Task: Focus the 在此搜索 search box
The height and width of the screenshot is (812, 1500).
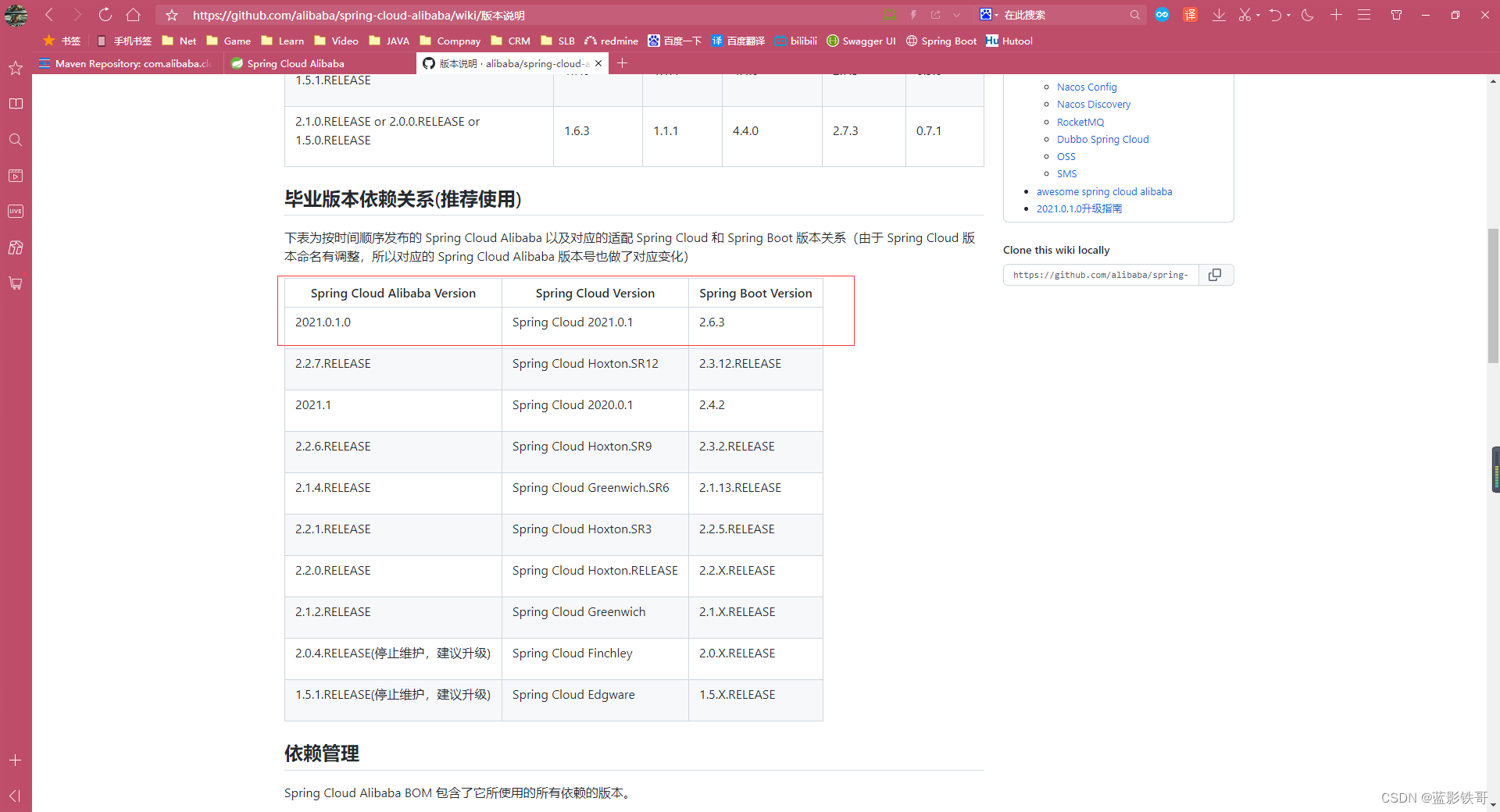Action: 1062,15
